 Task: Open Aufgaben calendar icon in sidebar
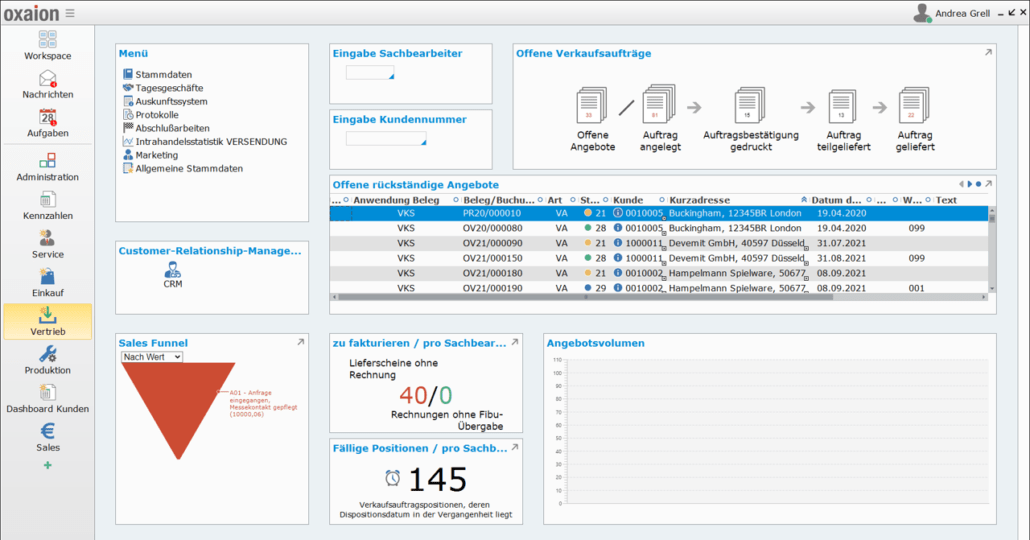tap(47, 117)
